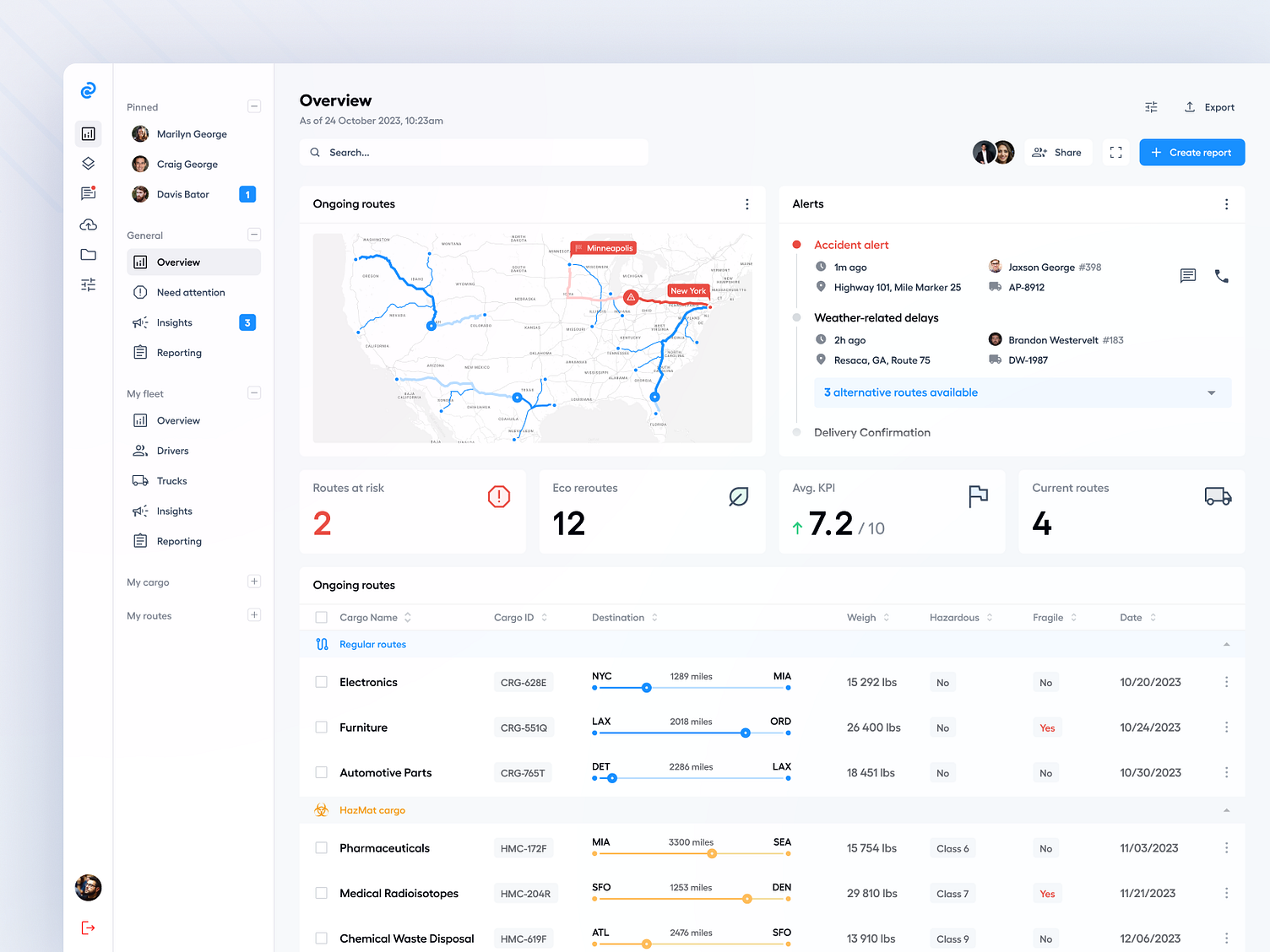Open Need attention in General menu

pyautogui.click(x=191, y=293)
